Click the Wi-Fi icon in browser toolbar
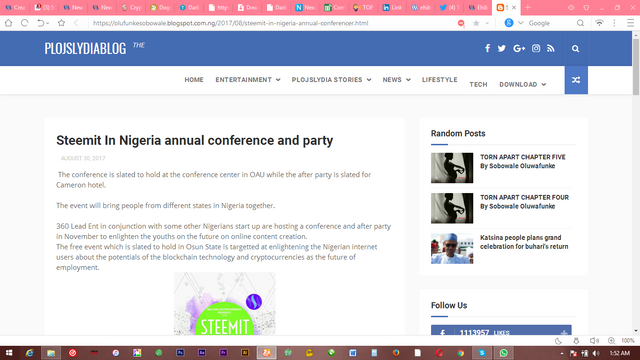The image size is (640, 360). pyautogui.click(x=599, y=23)
